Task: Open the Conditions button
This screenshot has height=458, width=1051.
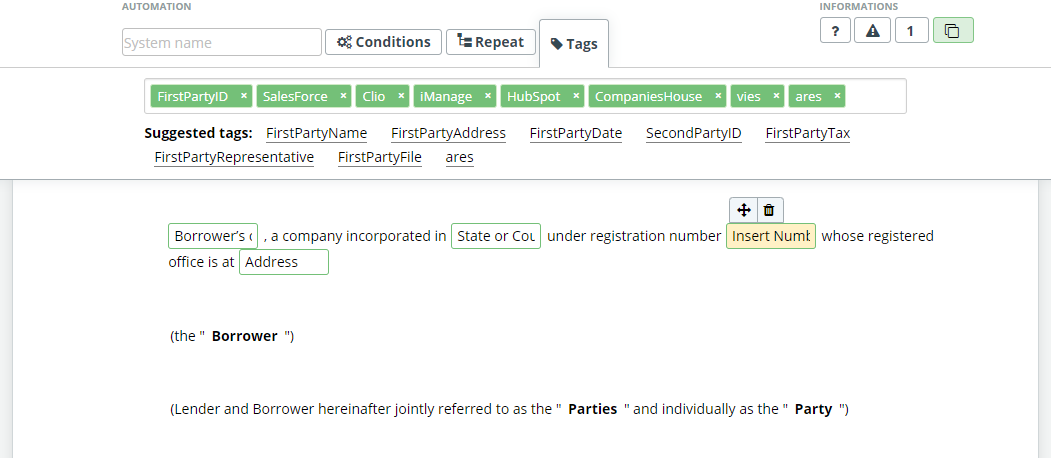Action: (383, 42)
